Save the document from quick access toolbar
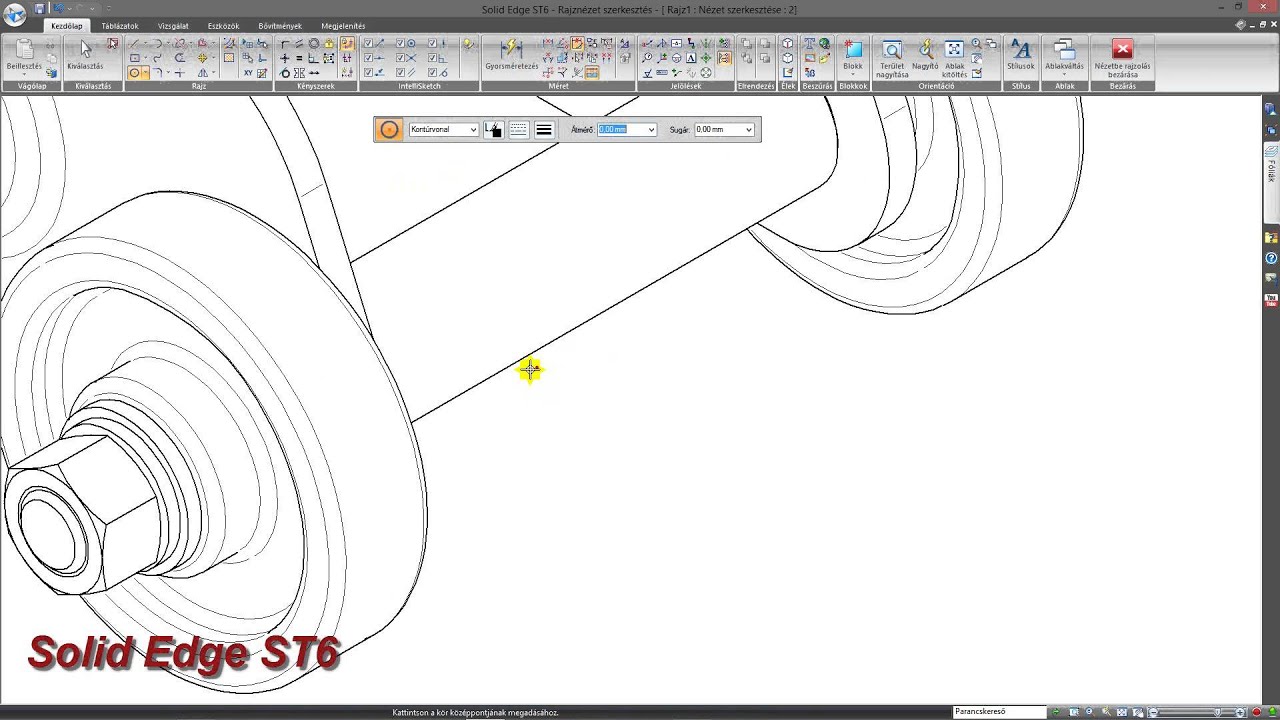 [x=40, y=8]
